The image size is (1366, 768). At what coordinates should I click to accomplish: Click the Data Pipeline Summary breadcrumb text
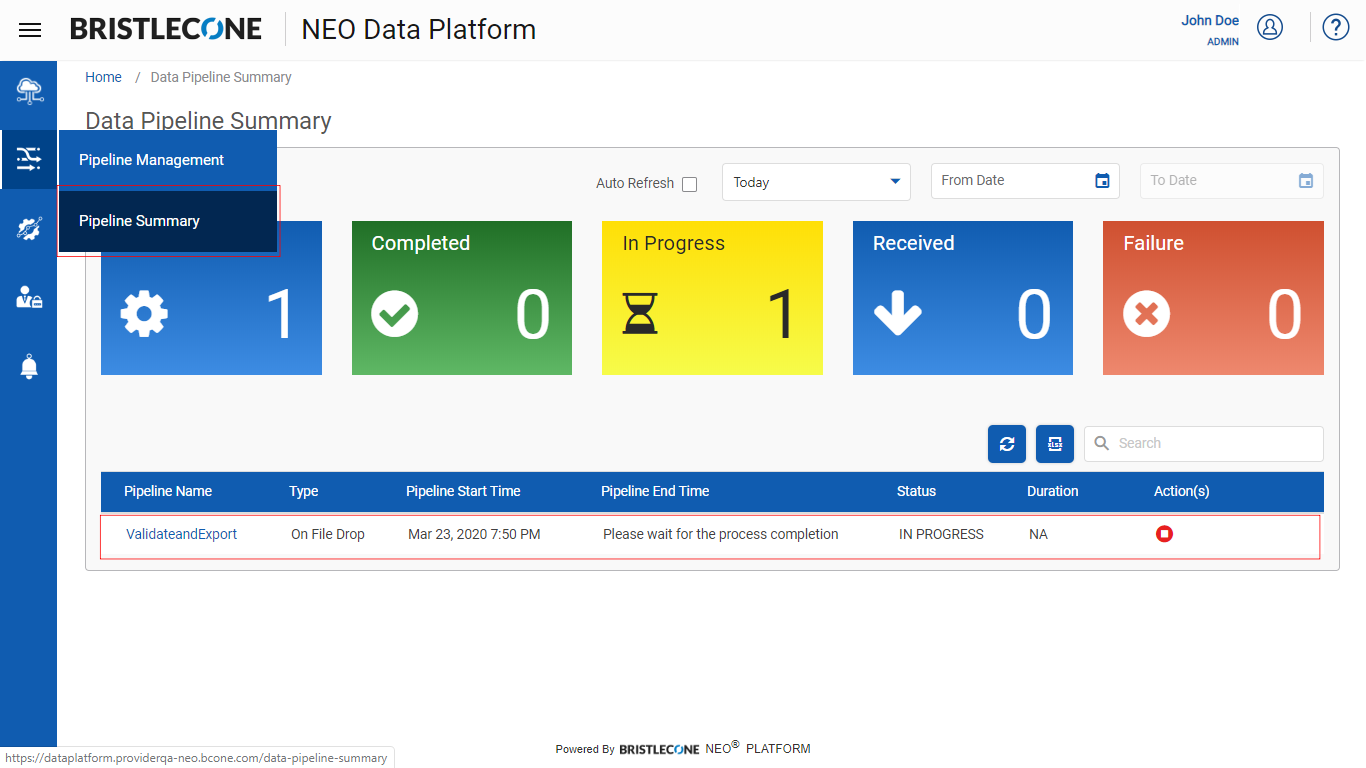221,77
